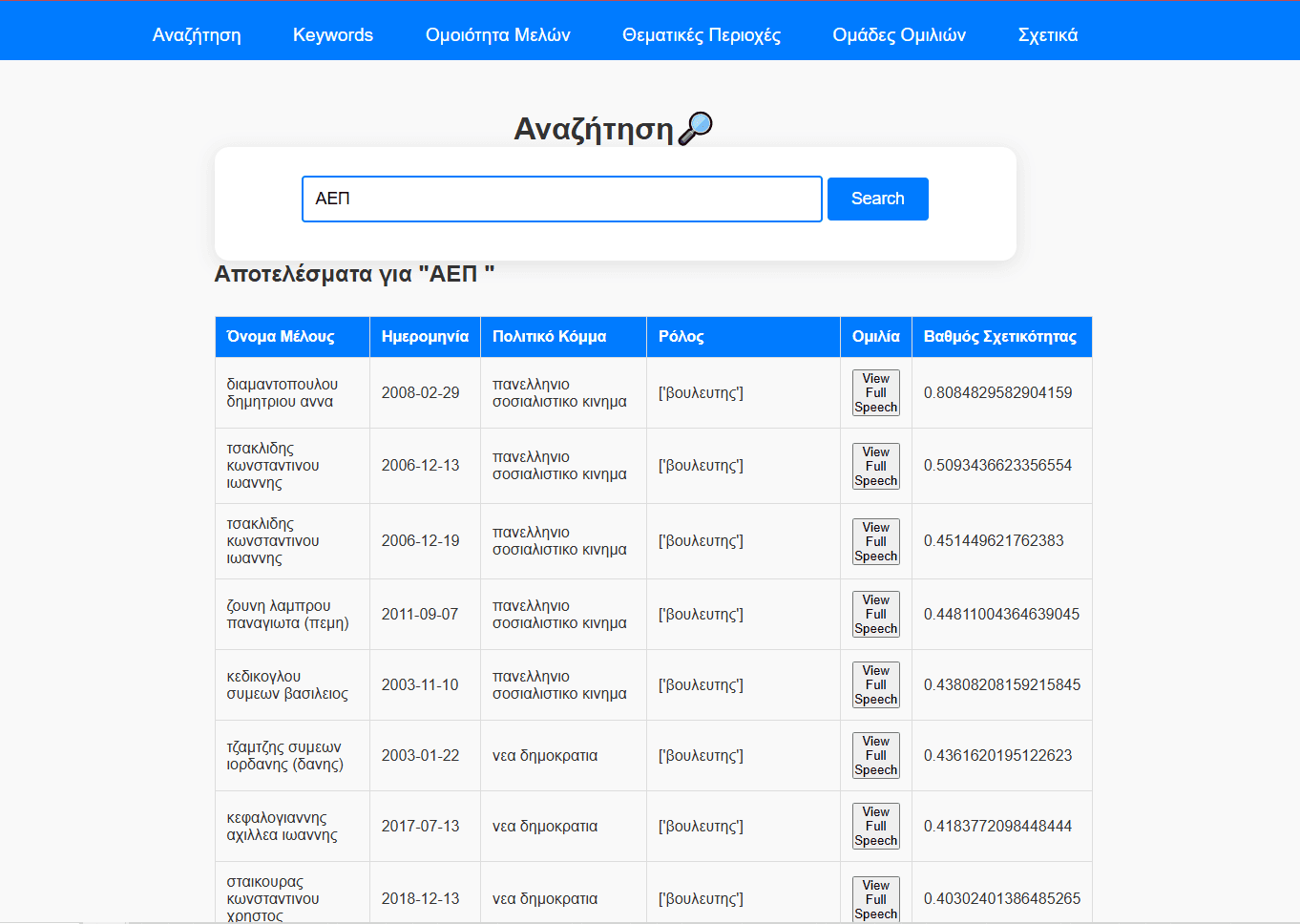Screen dimensions: 1300x924
Task: View full speech of ζουνη λαμπρου παναγιωτα
Action: [876, 615]
